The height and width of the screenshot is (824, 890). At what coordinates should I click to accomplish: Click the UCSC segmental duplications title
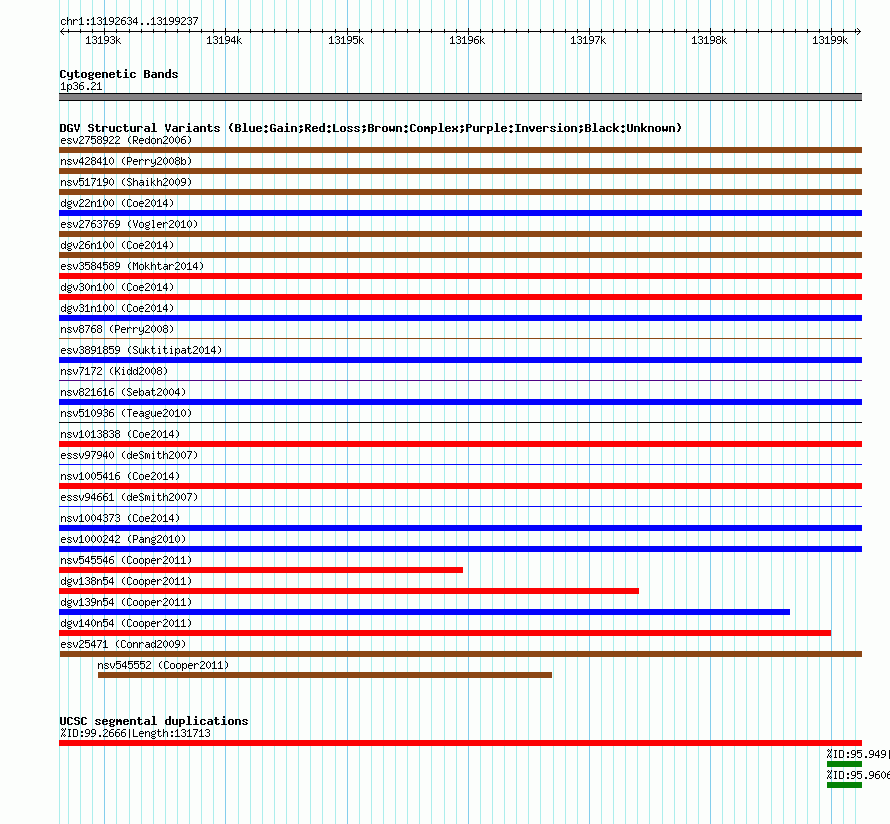[154, 721]
